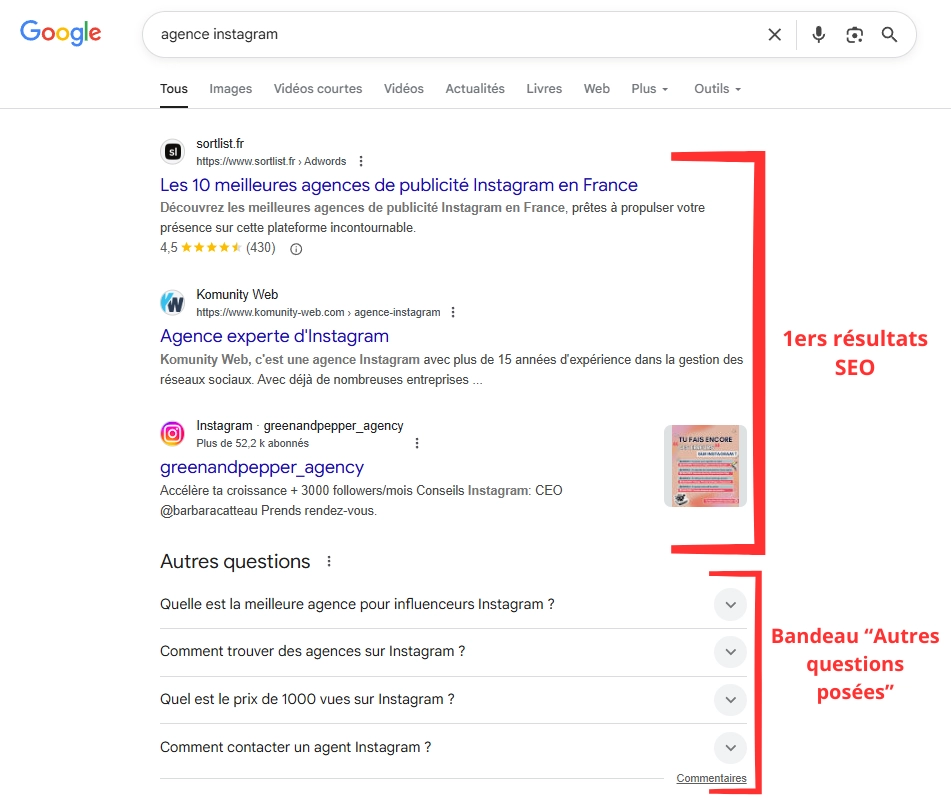Open the 'Agence experte d'Instagram' result
The width and height of the screenshot is (951, 810).
click(274, 336)
